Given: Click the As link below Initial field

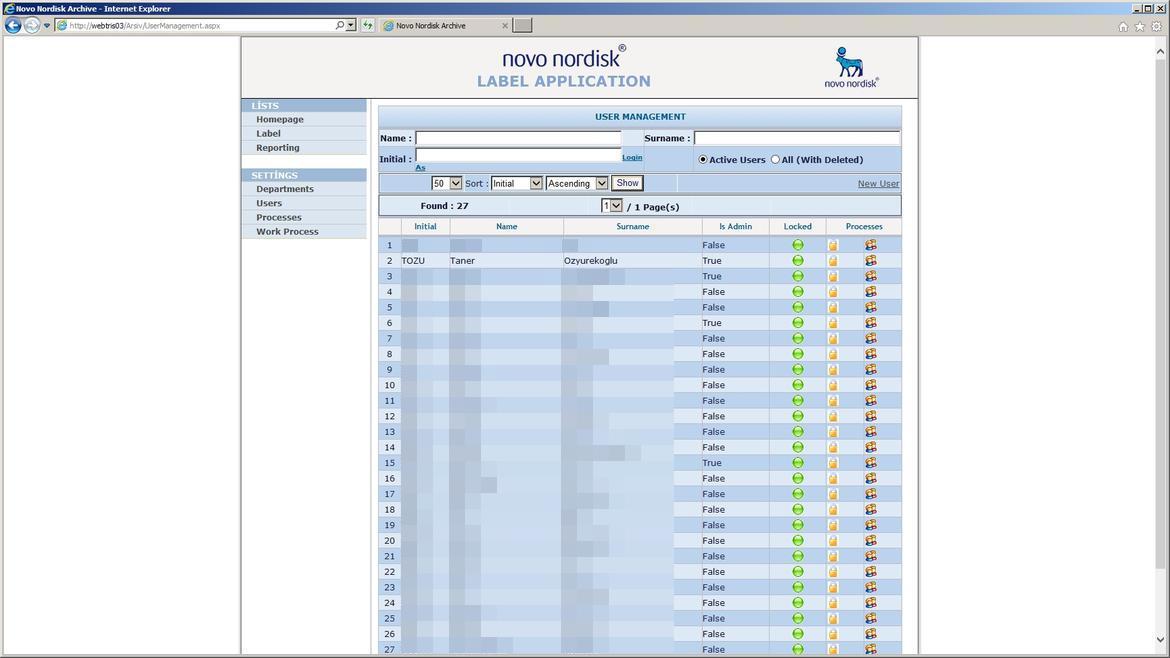Looking at the screenshot, I should [x=420, y=168].
